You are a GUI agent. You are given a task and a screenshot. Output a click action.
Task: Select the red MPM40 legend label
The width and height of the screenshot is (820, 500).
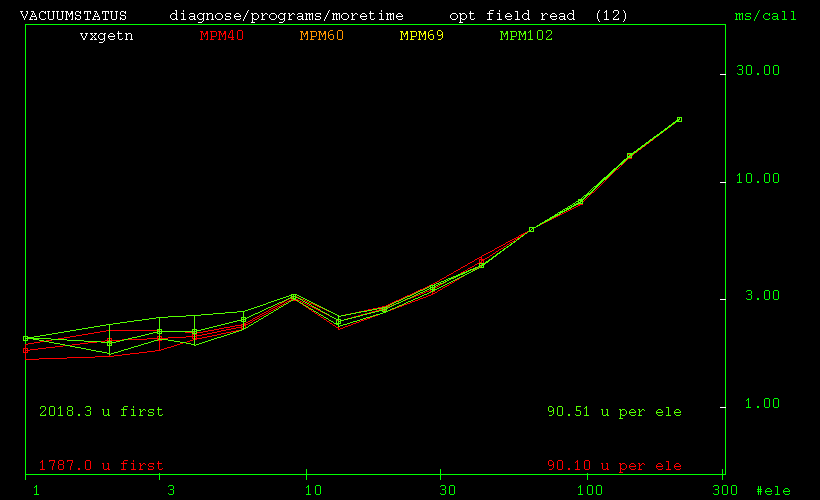click(222, 36)
